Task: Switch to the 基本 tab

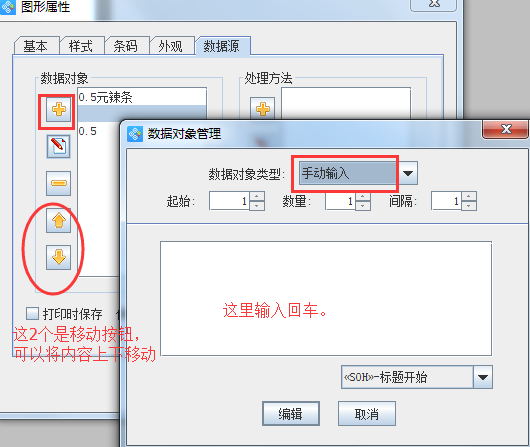Action: pyautogui.click(x=36, y=46)
